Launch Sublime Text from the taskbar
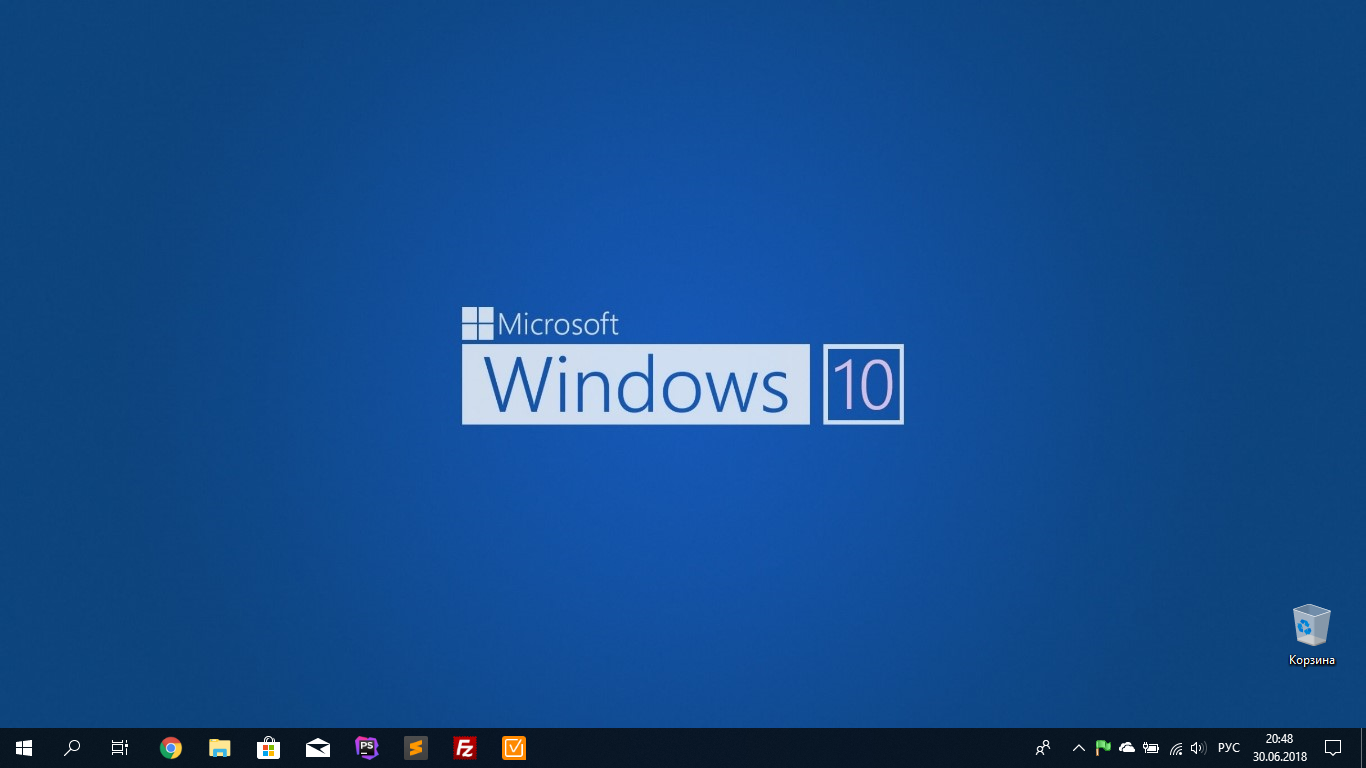 (416, 748)
